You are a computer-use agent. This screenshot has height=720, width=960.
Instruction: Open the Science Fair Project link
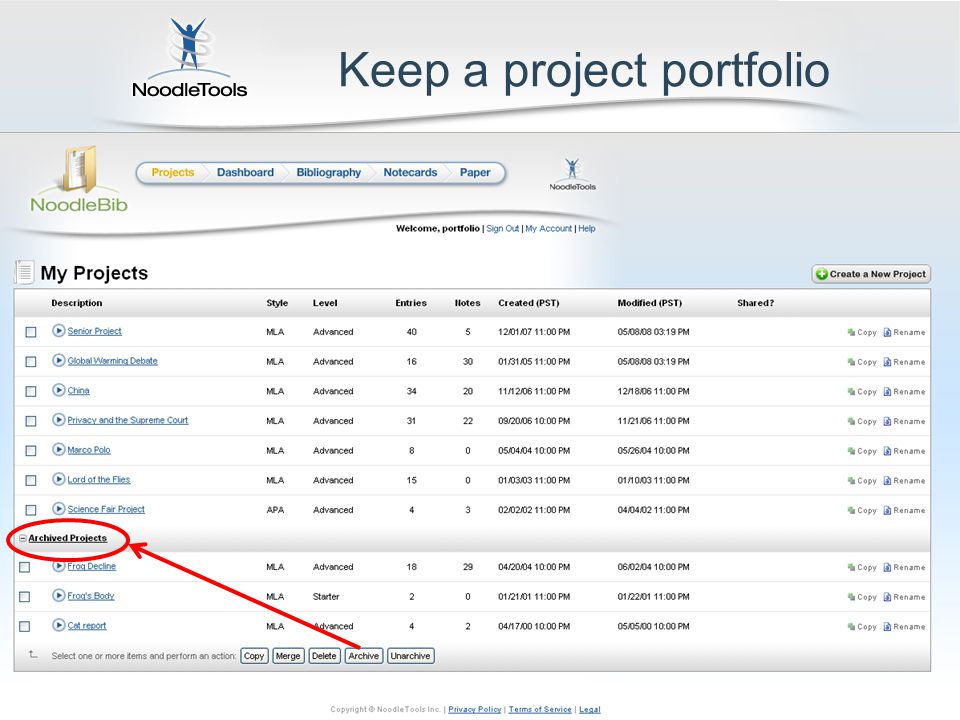pos(106,509)
